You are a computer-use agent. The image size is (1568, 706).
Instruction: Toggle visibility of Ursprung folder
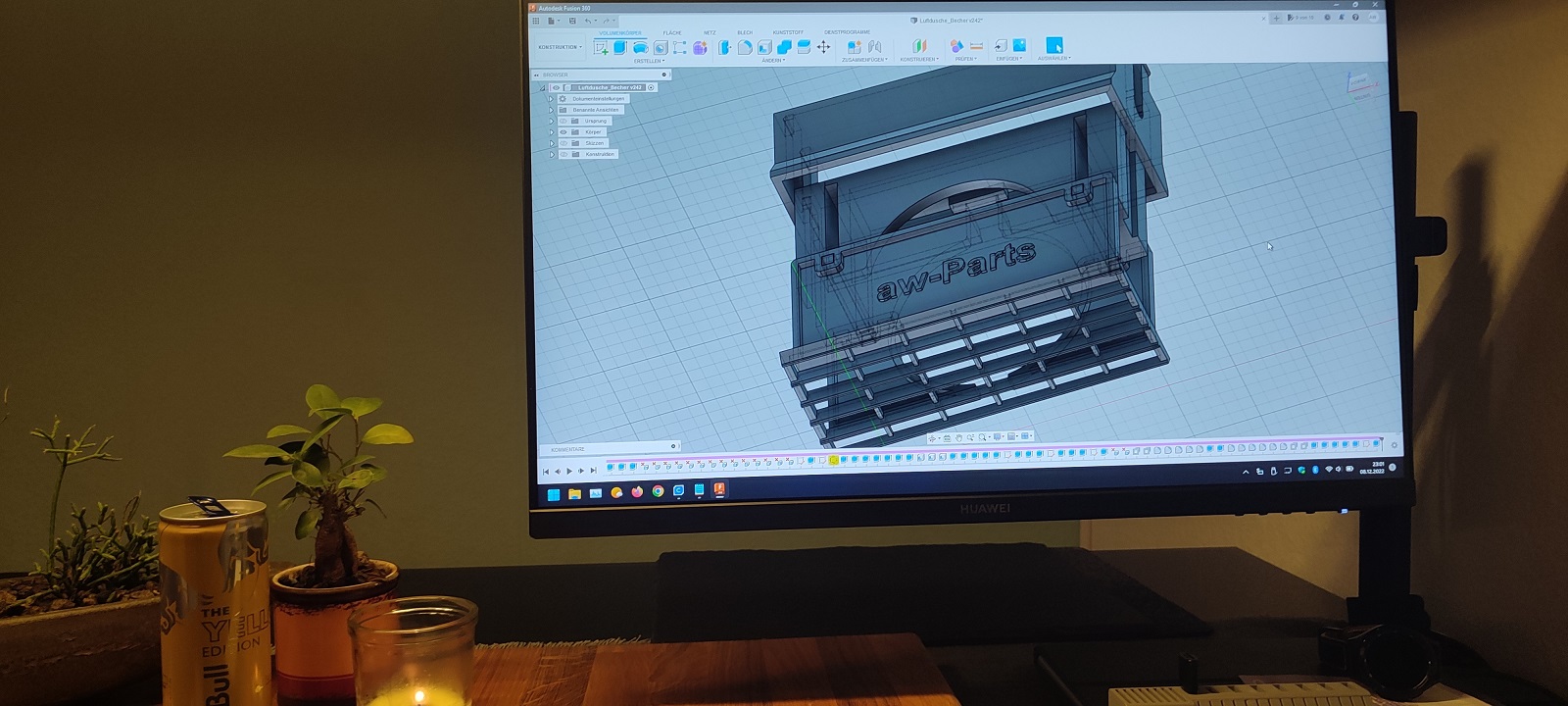pos(563,121)
